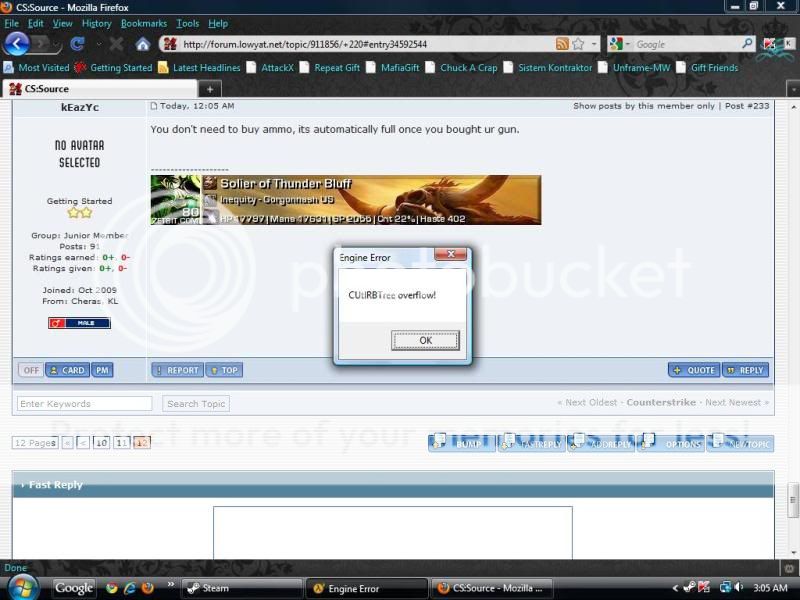The width and height of the screenshot is (800, 600).
Task: Click the PM icon next to CARD
Action: click(x=101, y=370)
